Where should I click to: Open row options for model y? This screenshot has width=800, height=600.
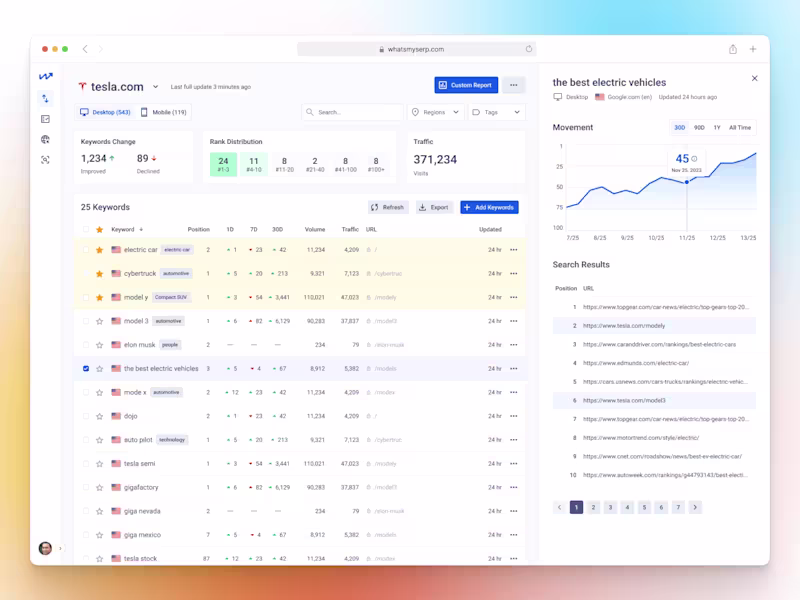tap(514, 297)
